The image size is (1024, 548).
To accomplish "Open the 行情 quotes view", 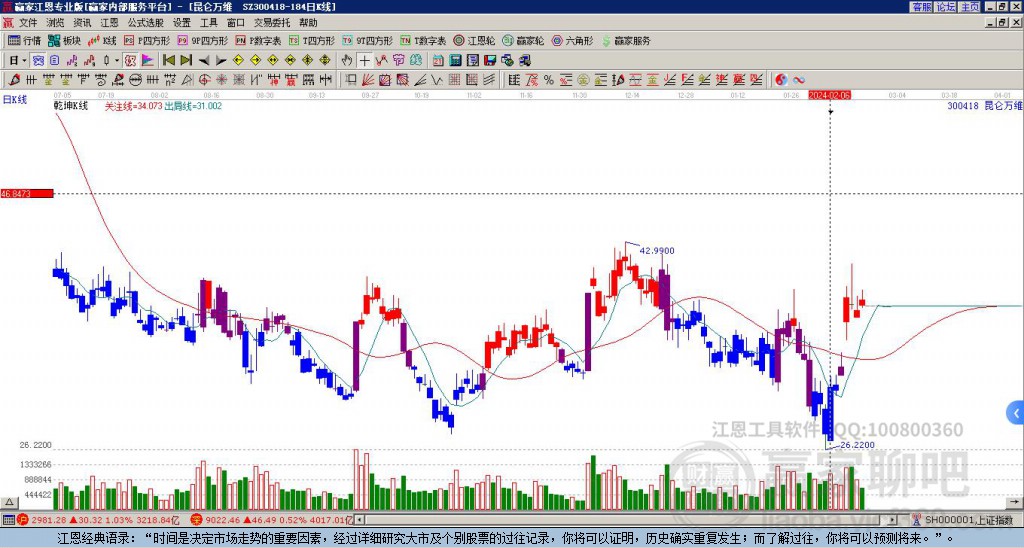I will pos(25,40).
